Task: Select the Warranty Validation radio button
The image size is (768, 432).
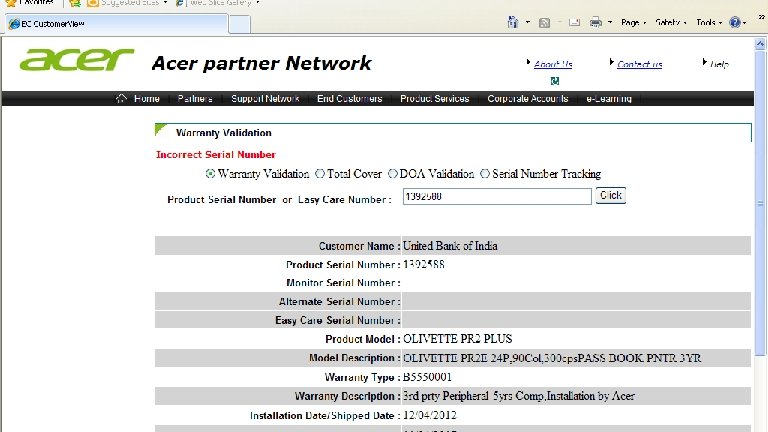Action: click(x=210, y=174)
